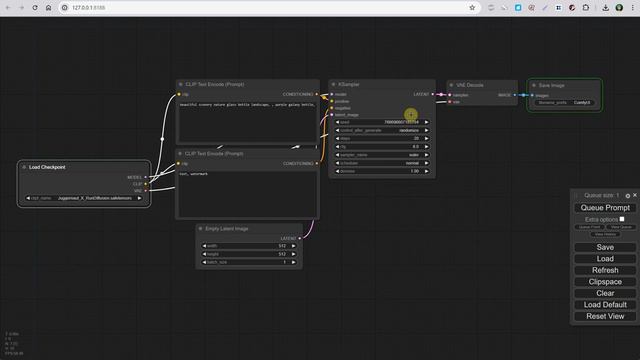Click the browser forward arrow
The height and width of the screenshot is (360, 640).
[21, 8]
